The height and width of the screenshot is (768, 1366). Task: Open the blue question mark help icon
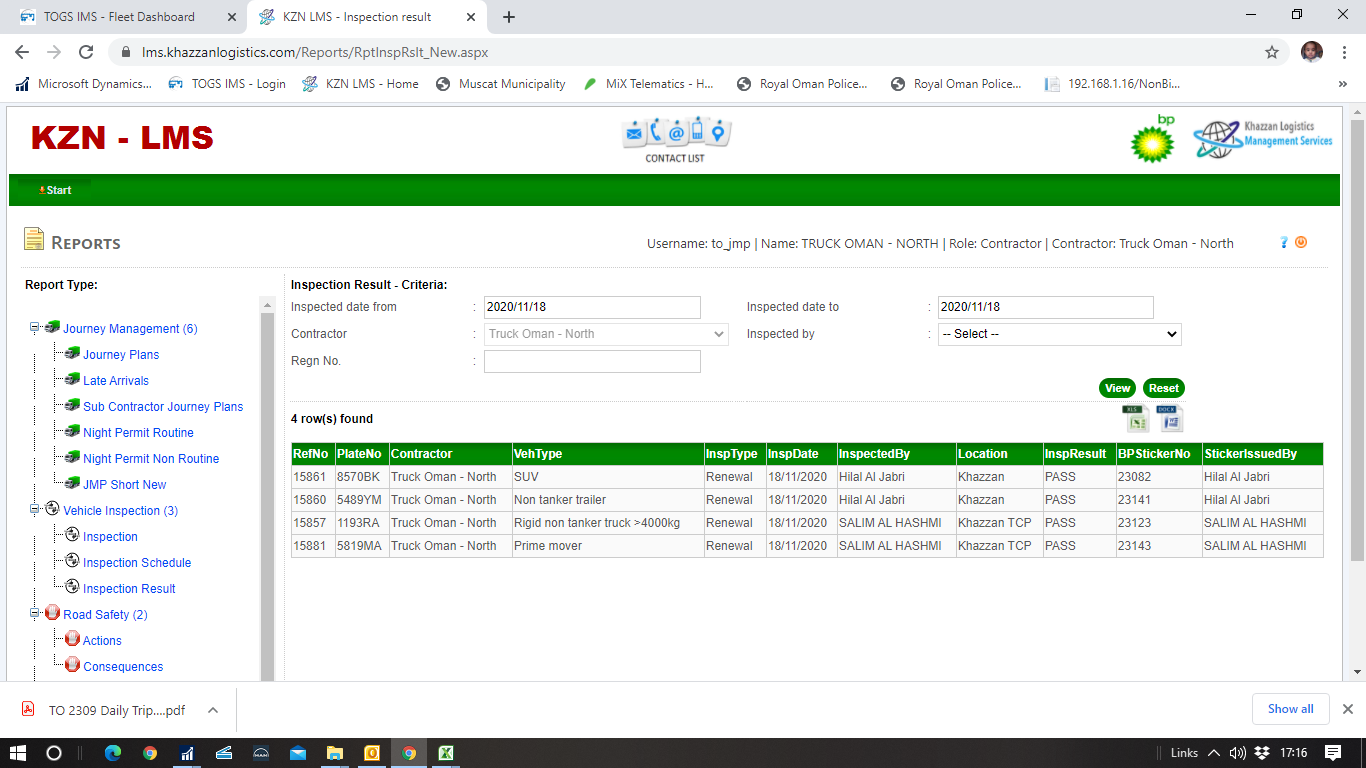point(1284,242)
